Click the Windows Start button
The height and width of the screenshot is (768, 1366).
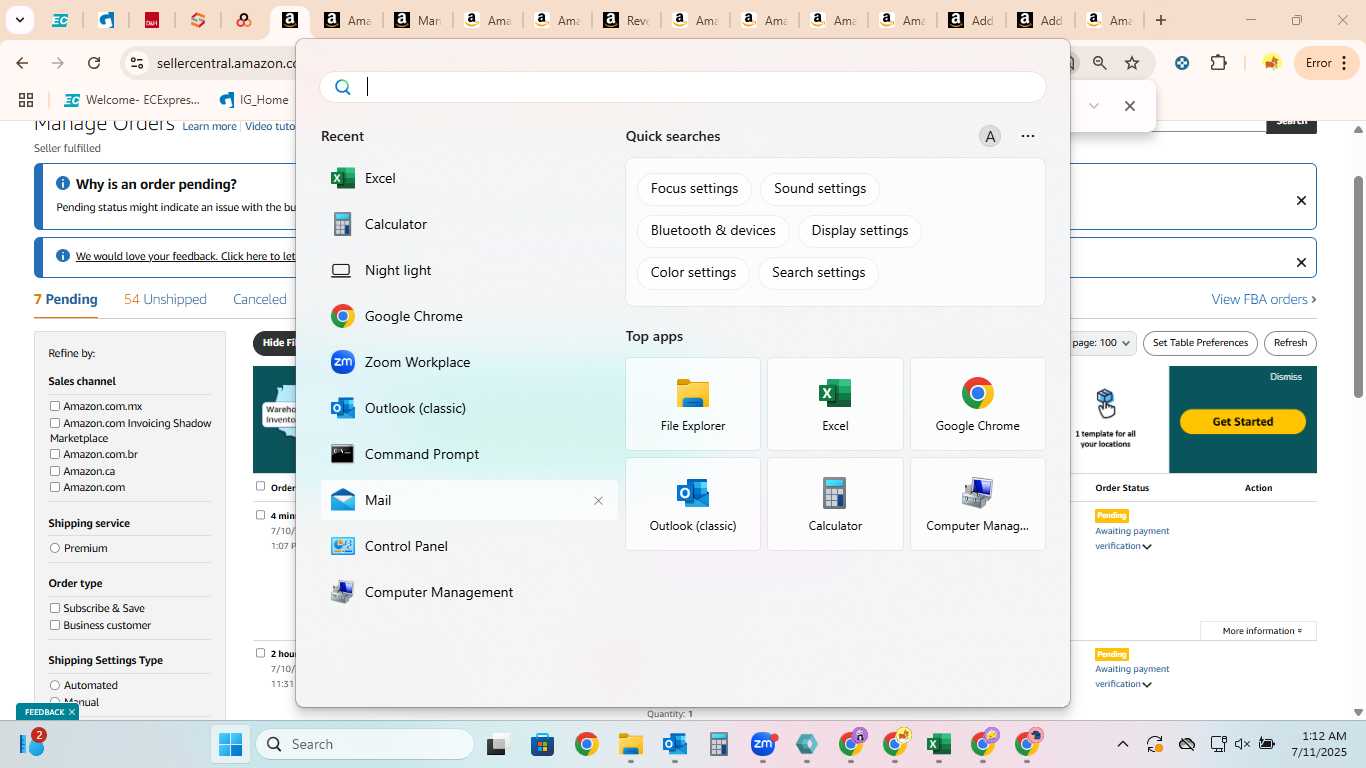(231, 744)
